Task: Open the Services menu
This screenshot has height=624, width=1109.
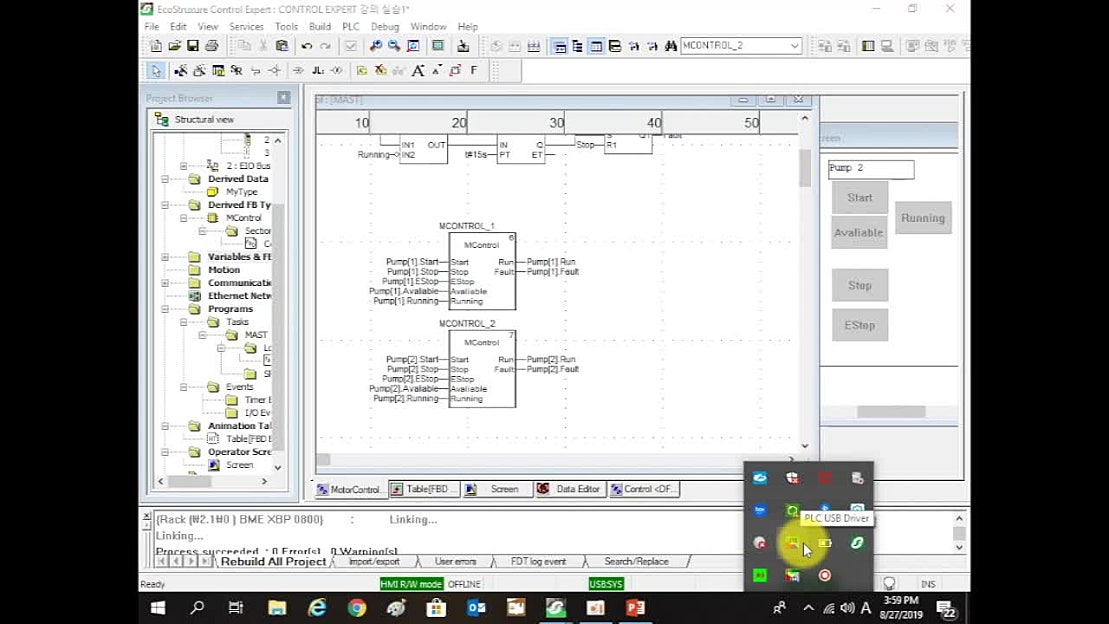Action: click(246, 26)
